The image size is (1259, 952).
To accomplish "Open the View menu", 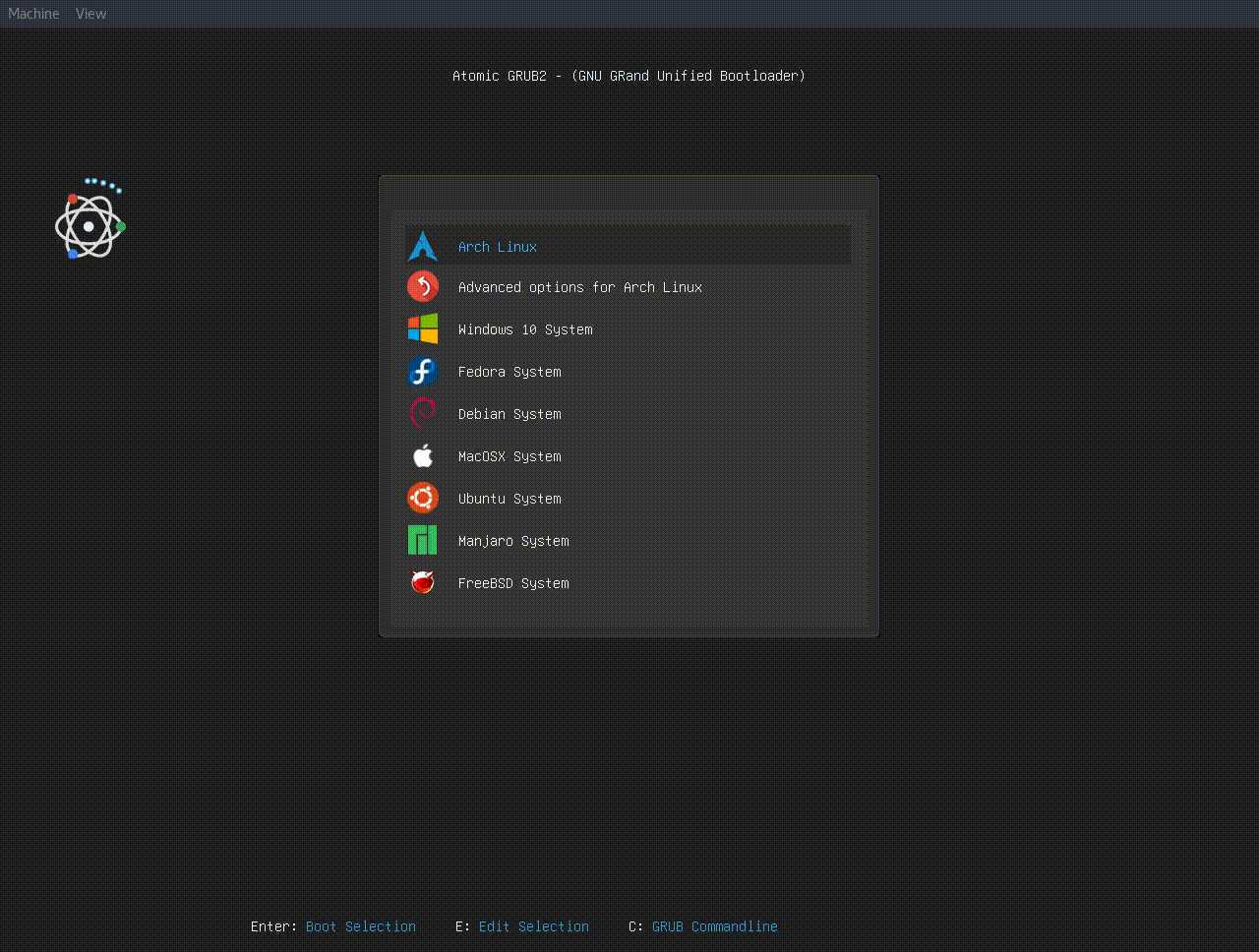I will [x=90, y=14].
